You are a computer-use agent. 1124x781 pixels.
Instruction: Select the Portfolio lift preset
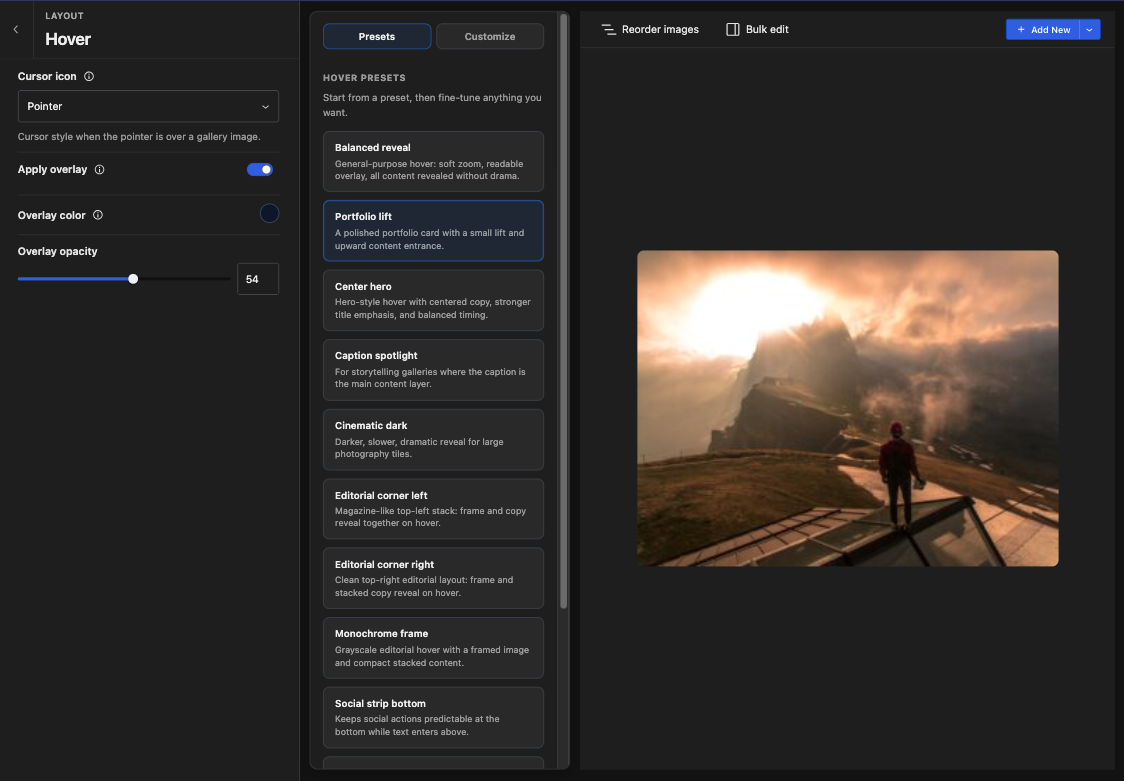coord(433,231)
